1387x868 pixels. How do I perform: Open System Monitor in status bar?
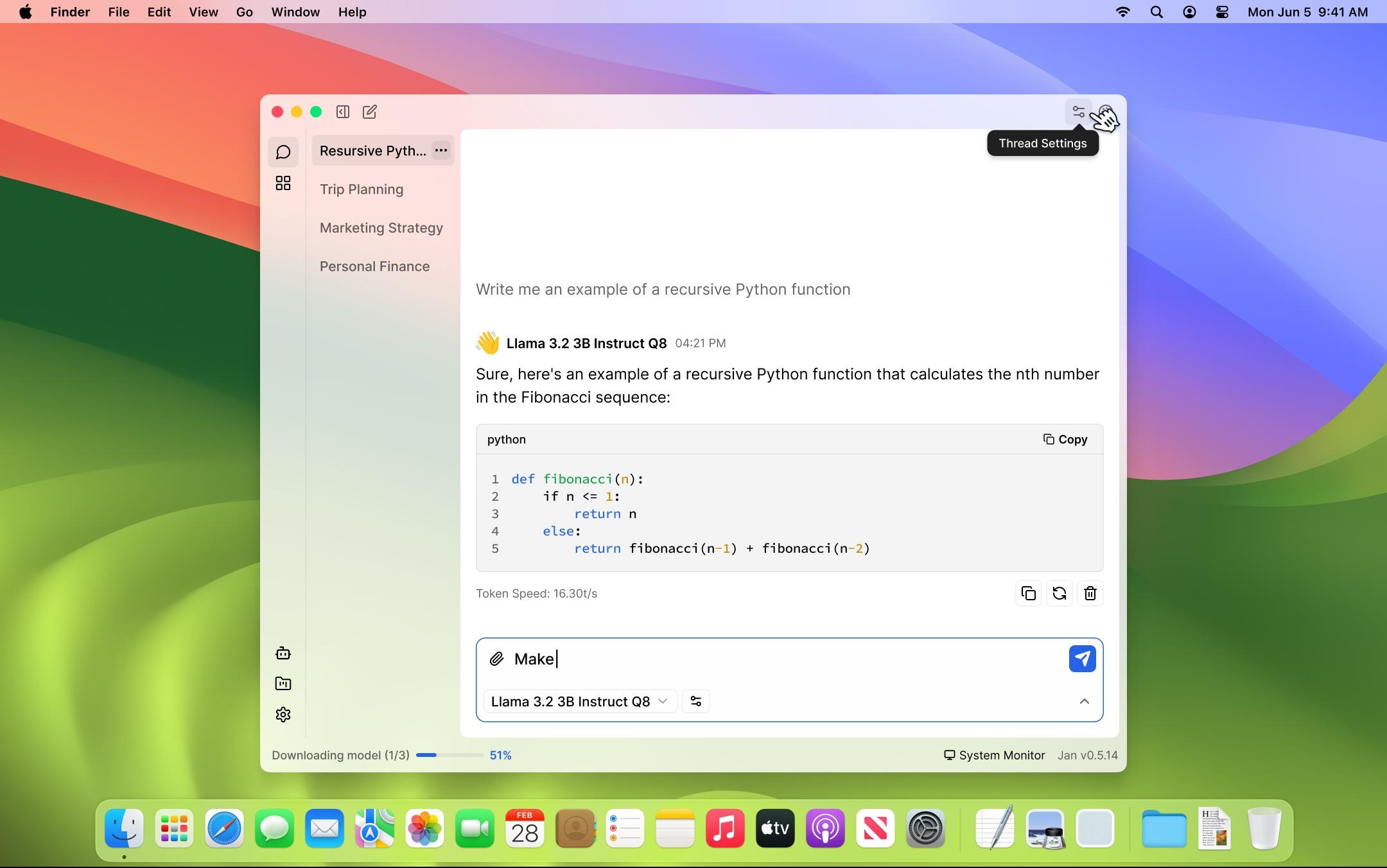click(x=994, y=755)
